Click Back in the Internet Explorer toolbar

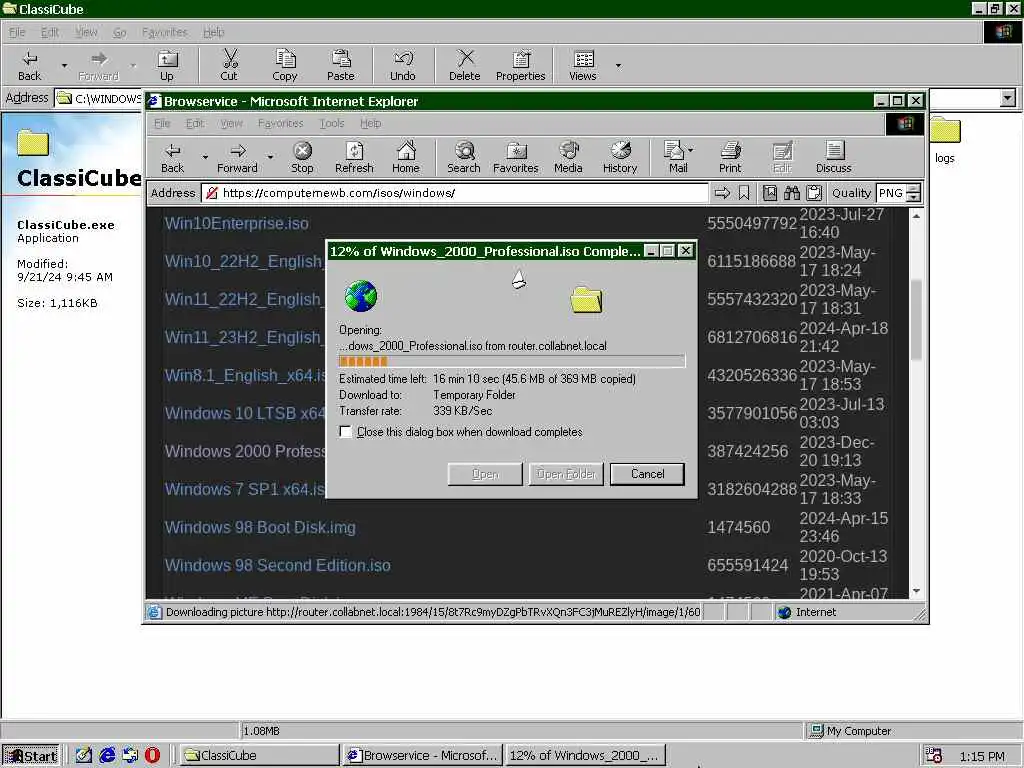[172, 158]
